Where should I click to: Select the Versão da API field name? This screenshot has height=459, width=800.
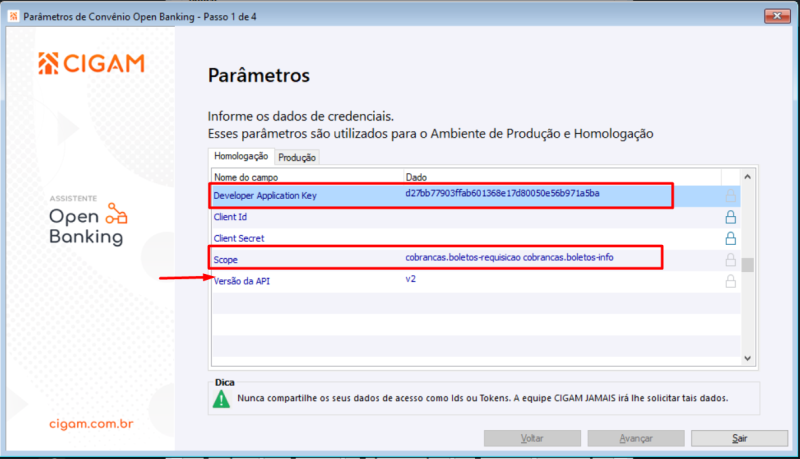tap(241, 281)
